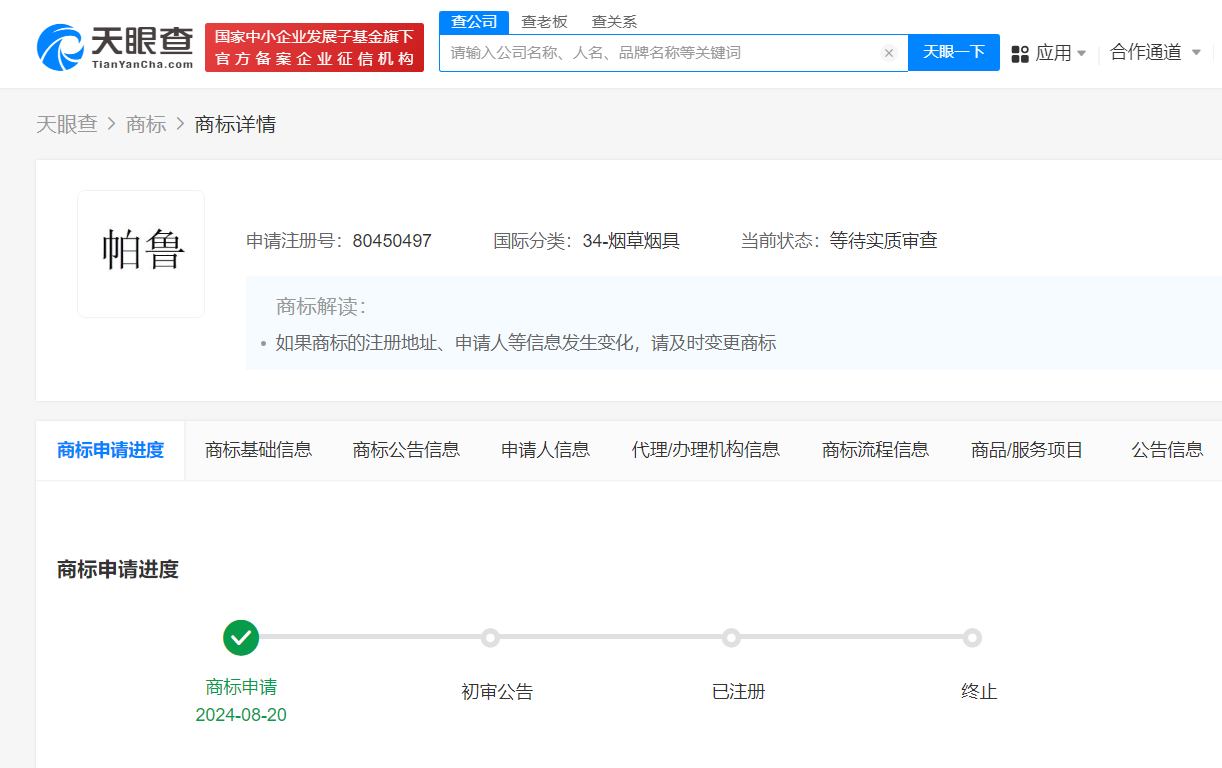This screenshot has height=768, width=1222.
Task: Click the 天眼一下 search button
Action: point(953,52)
